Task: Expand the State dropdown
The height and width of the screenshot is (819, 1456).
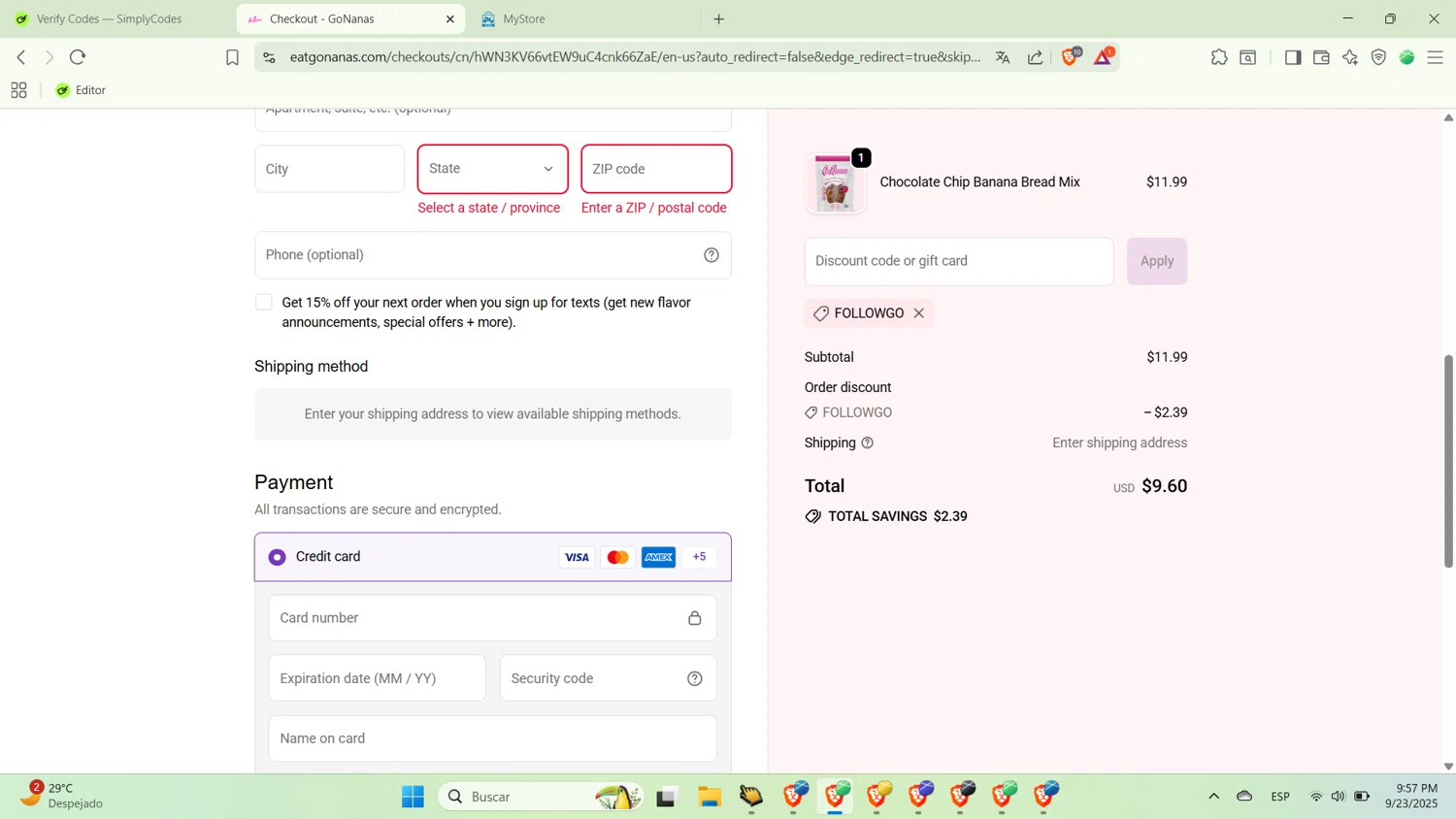Action: point(493,169)
